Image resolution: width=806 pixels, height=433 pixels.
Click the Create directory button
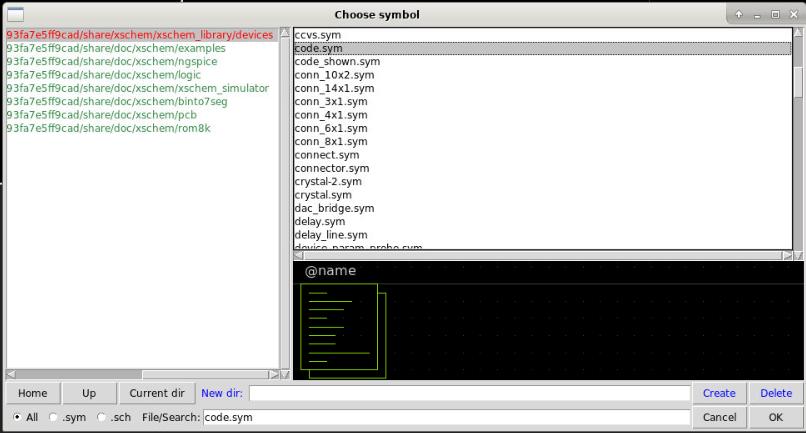[x=719, y=393]
